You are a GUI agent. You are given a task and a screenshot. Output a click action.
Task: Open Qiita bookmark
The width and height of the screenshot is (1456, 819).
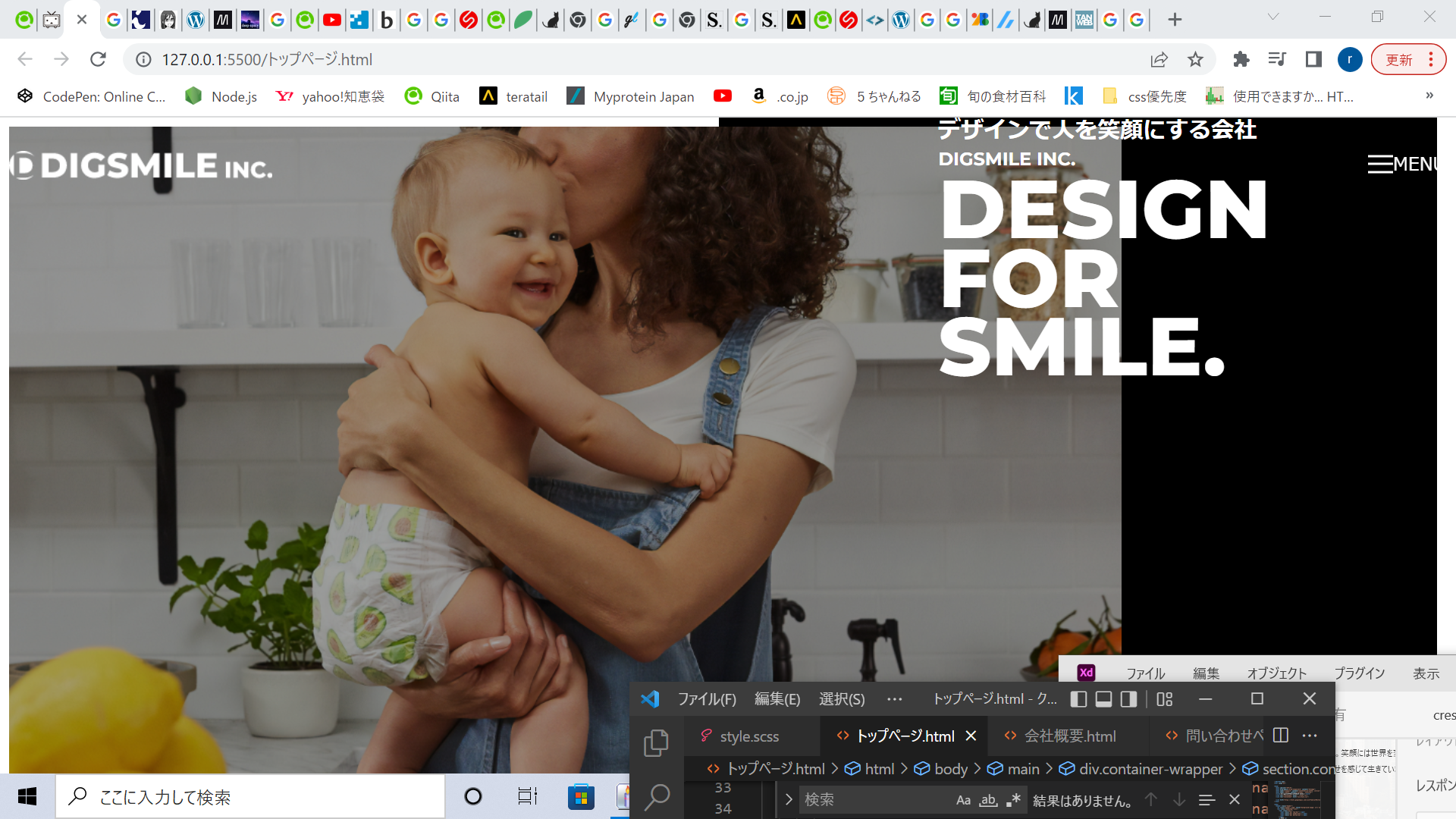click(x=432, y=96)
